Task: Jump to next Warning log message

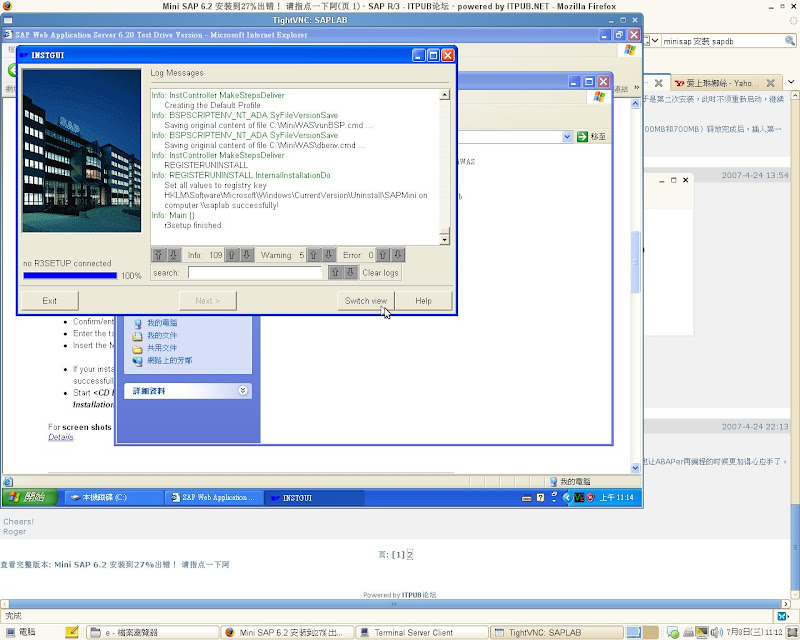Action: pos(329,255)
